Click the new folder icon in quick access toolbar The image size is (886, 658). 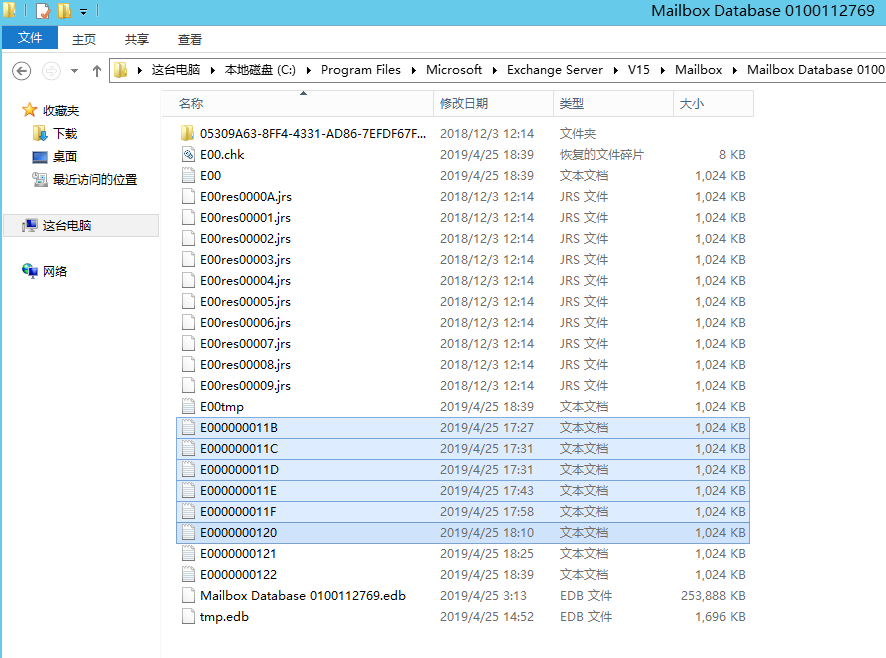point(64,10)
